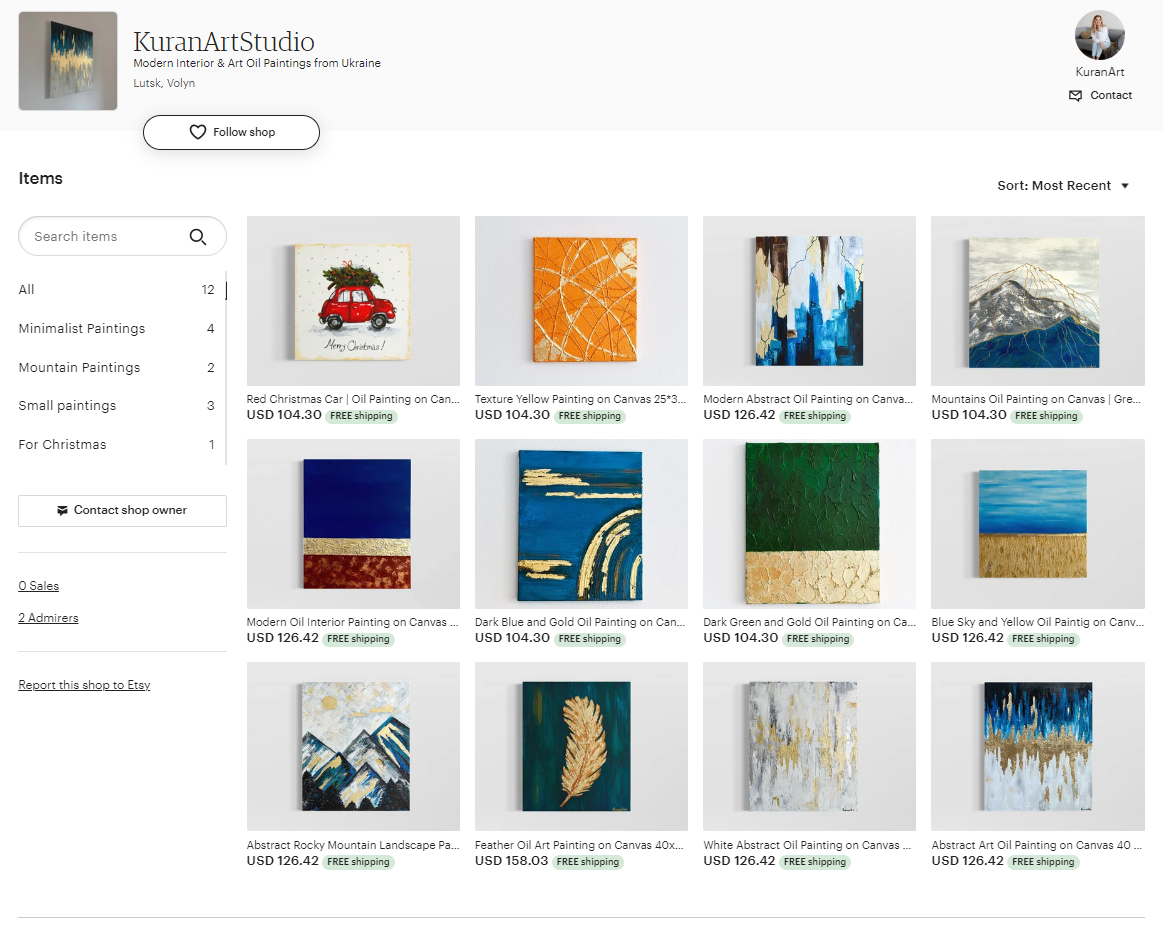Open the Red Christmas Car painting thumbnail
1163x931 pixels.
point(353,300)
